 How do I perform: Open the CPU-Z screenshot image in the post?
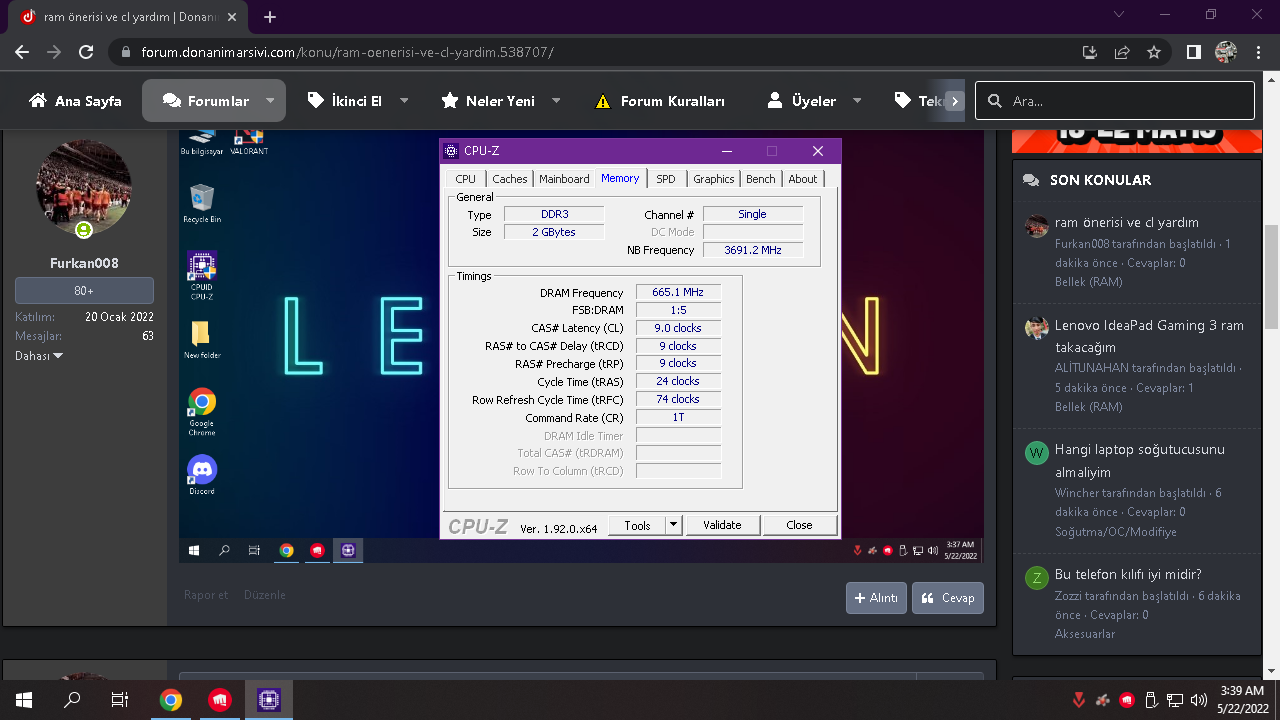pyautogui.click(x=582, y=346)
